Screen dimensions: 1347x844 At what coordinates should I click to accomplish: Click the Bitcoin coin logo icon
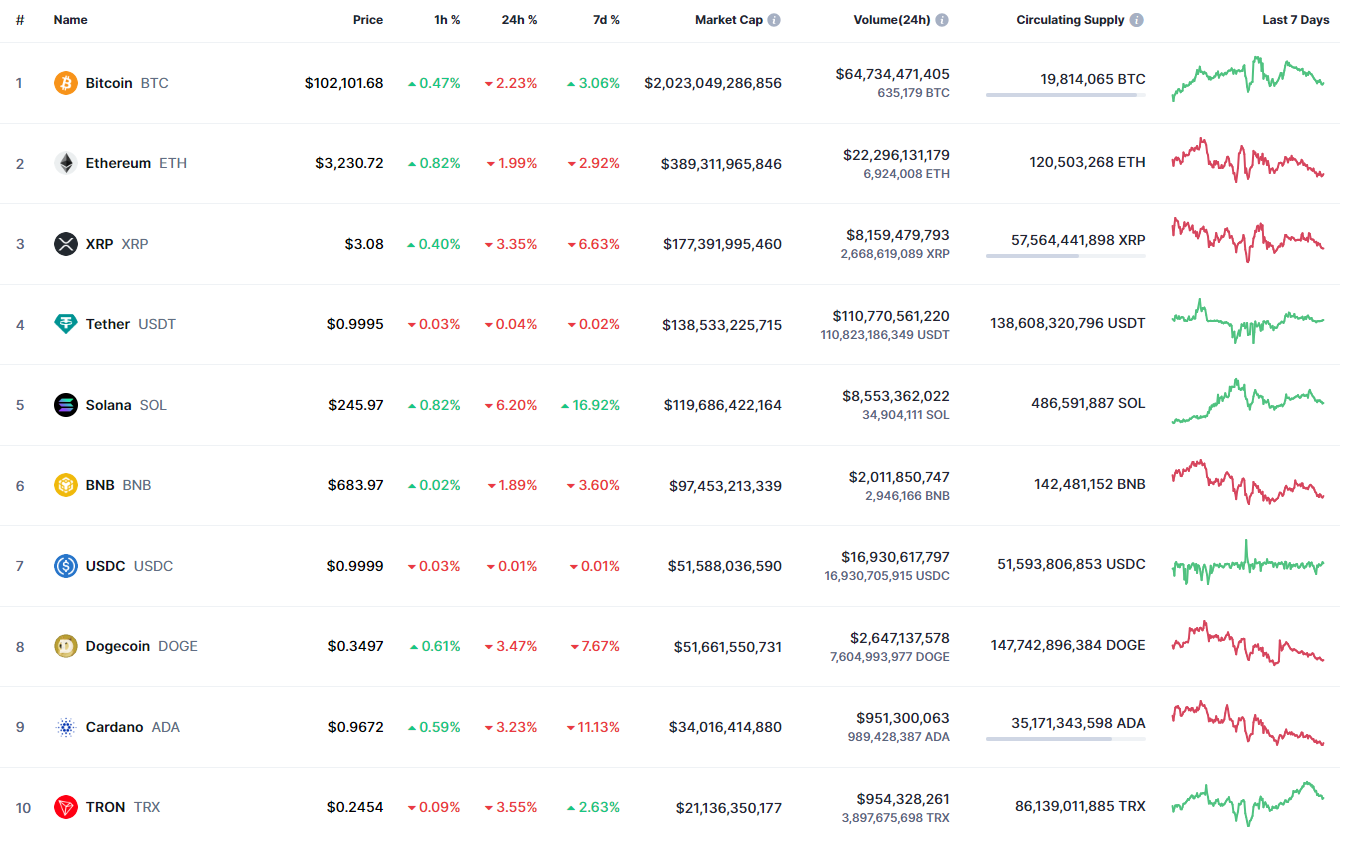[x=65, y=83]
